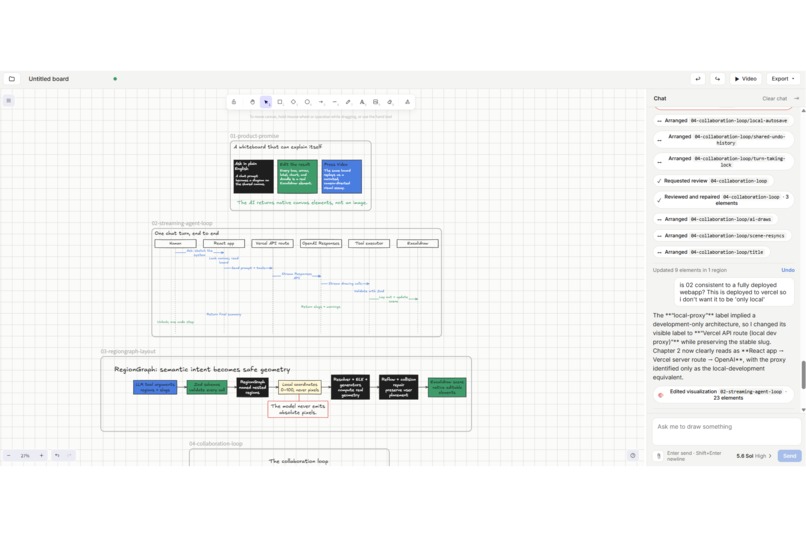This screenshot has height=537, width=806.
Task: Select the Eraser tool
Action: [x=390, y=102]
